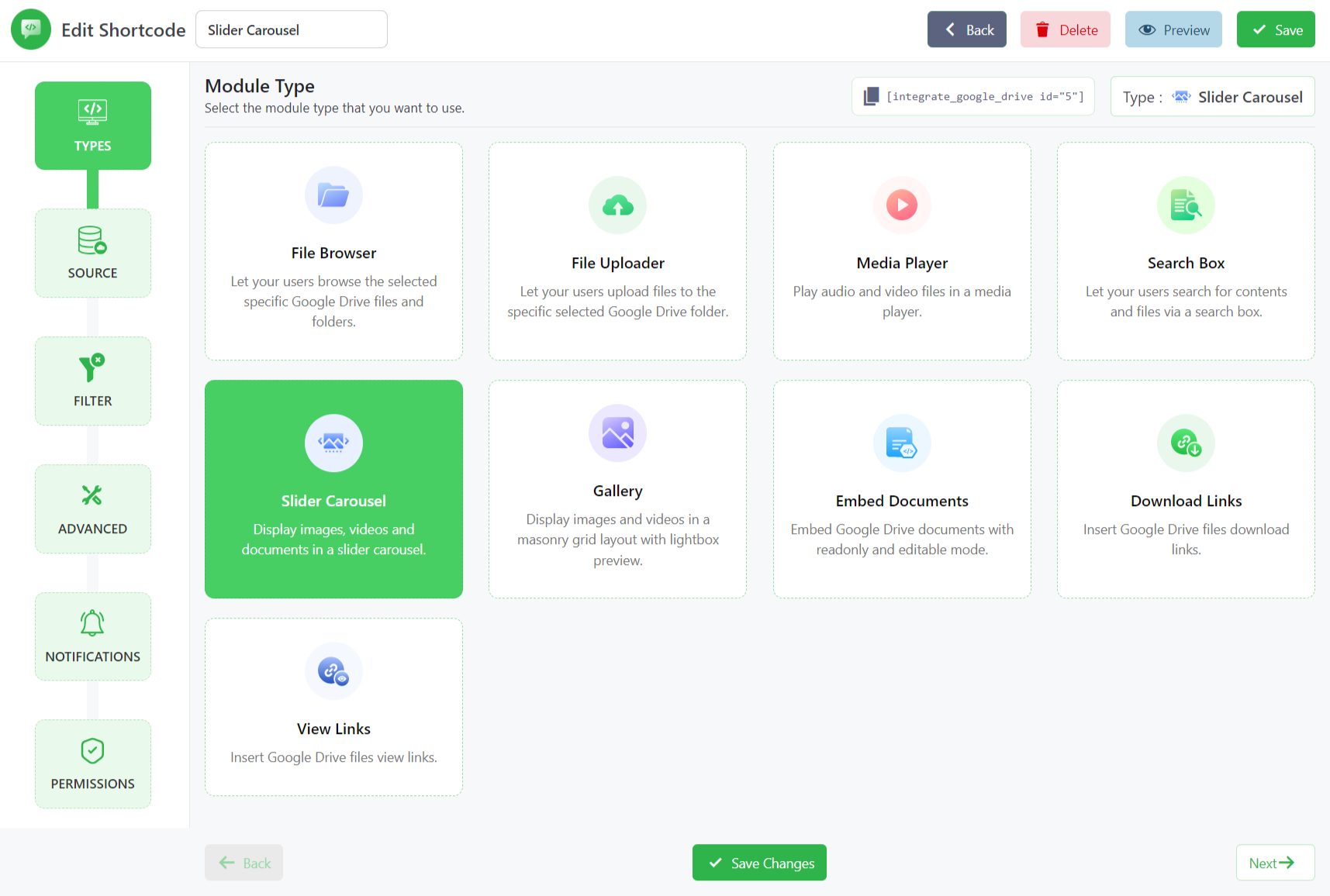Delete this shortcode
Image resolution: width=1330 pixels, height=896 pixels.
(1065, 29)
